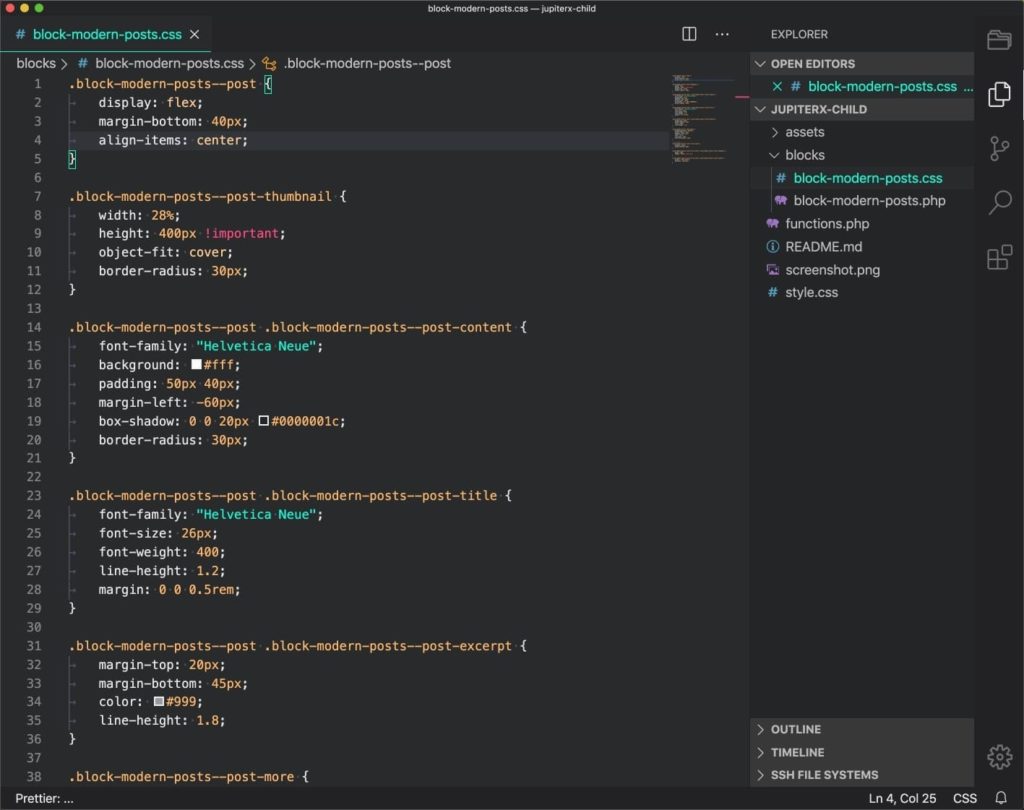Click the CSS language mode in status bar

click(x=964, y=798)
